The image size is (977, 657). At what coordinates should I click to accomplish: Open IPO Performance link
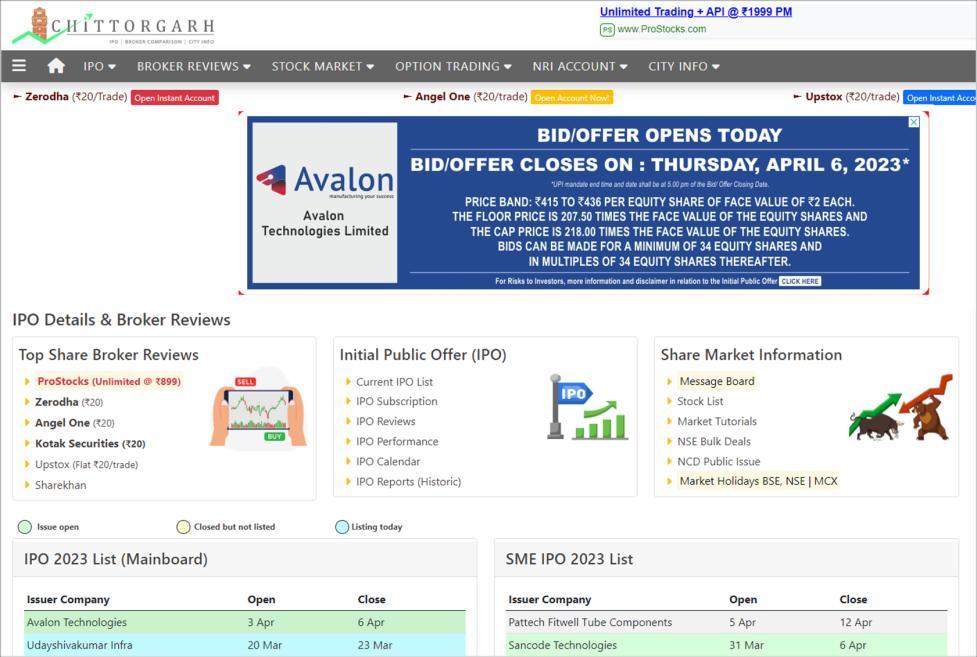click(x=397, y=441)
